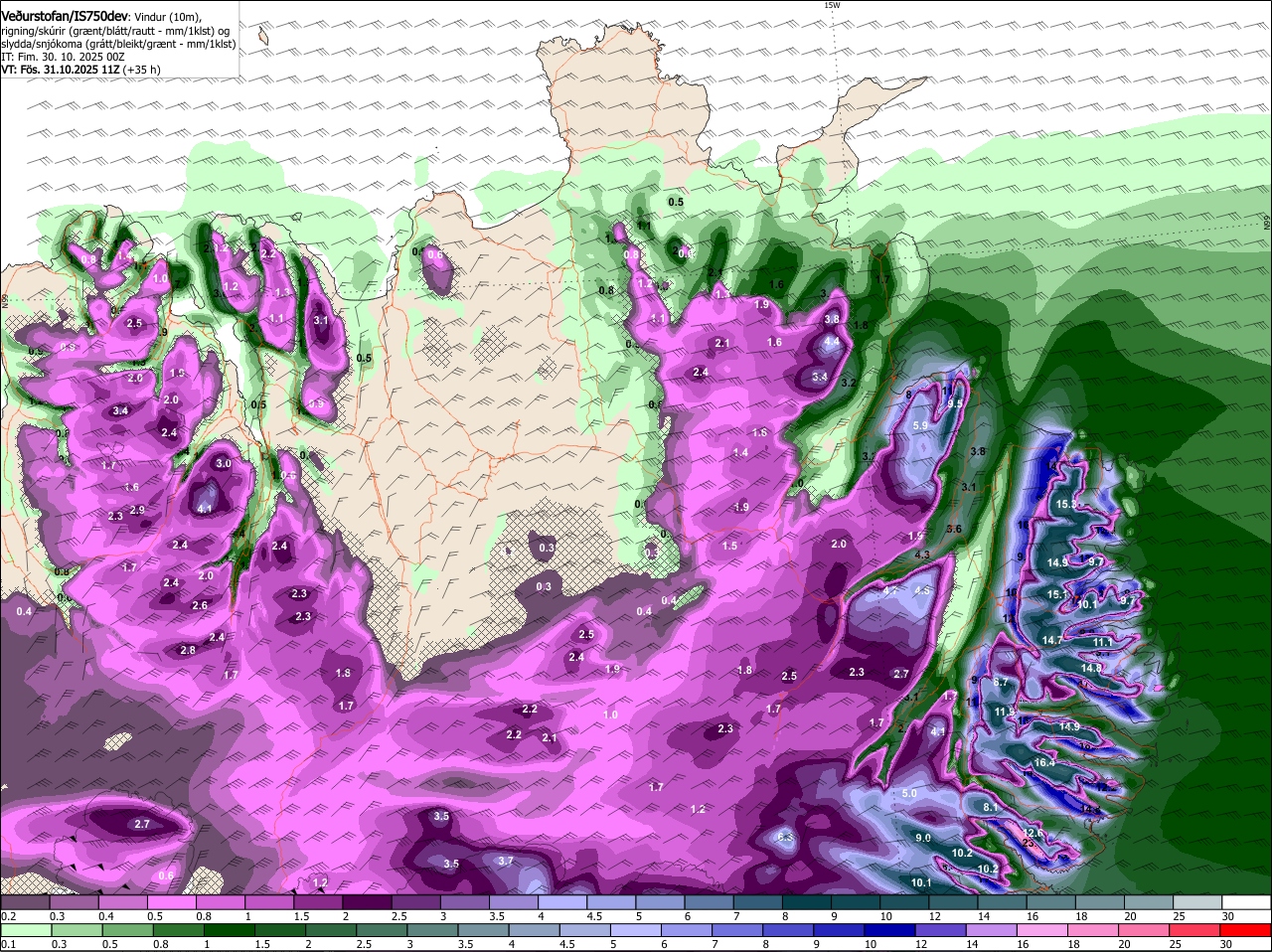The height and width of the screenshot is (952, 1272).
Task: Click the 11.9 value on the map
Action: coord(1005,712)
